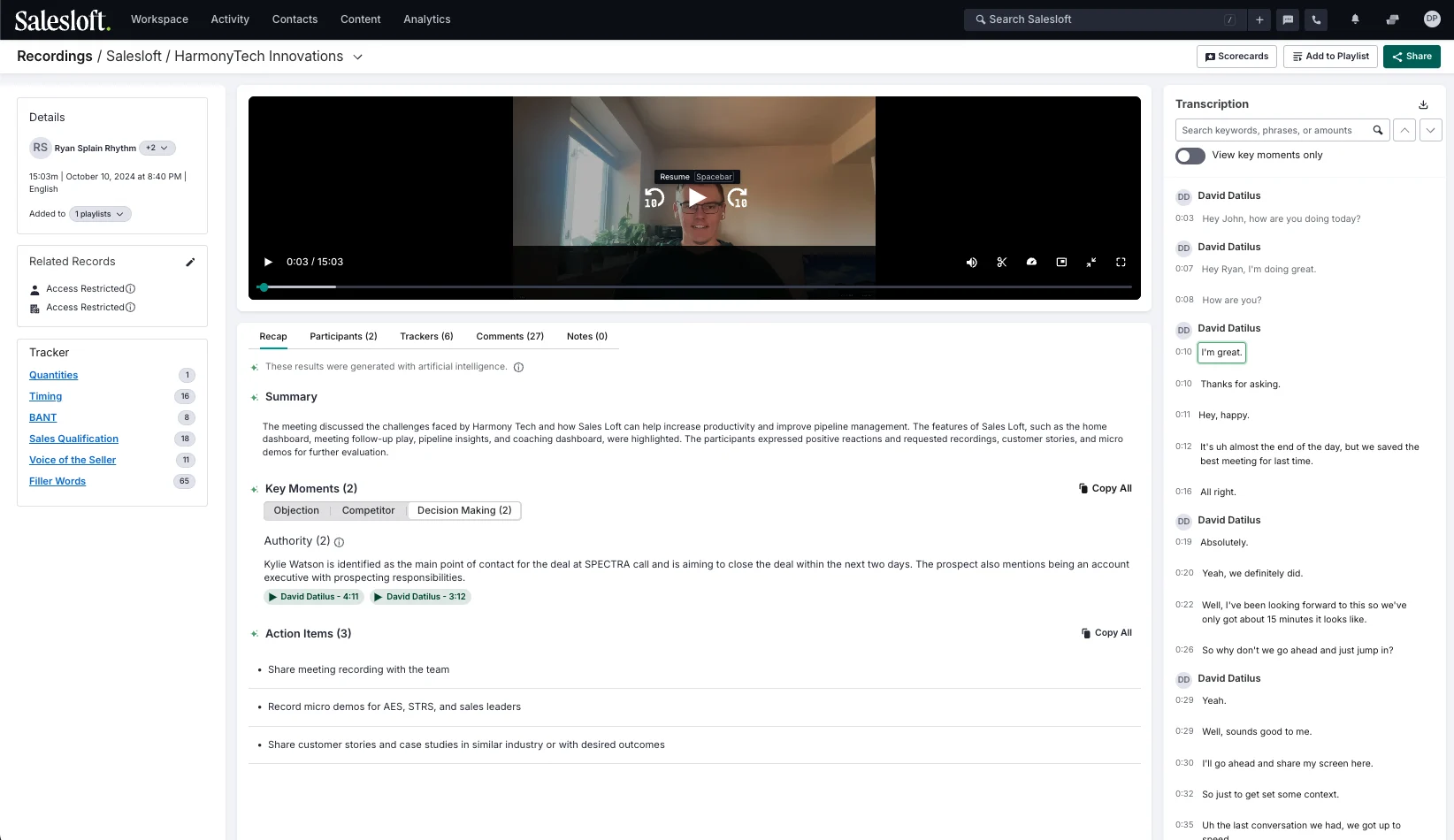Switch to the Trackers (6) tab

(x=426, y=336)
